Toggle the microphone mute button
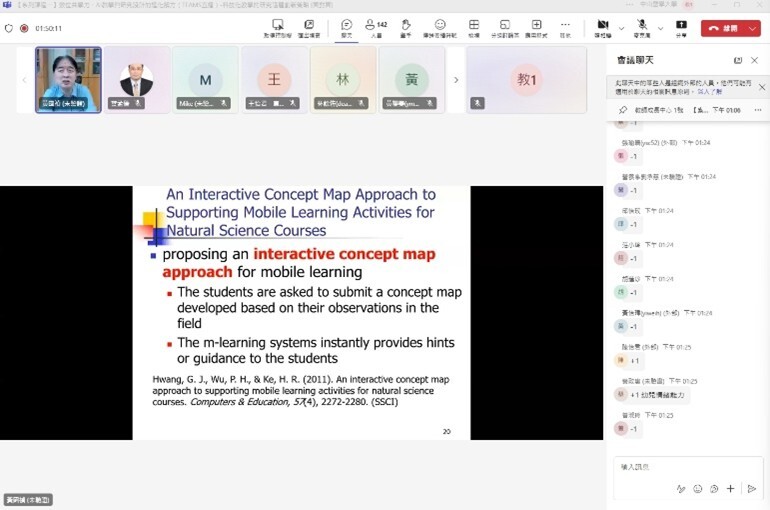770x510 pixels. (640, 27)
